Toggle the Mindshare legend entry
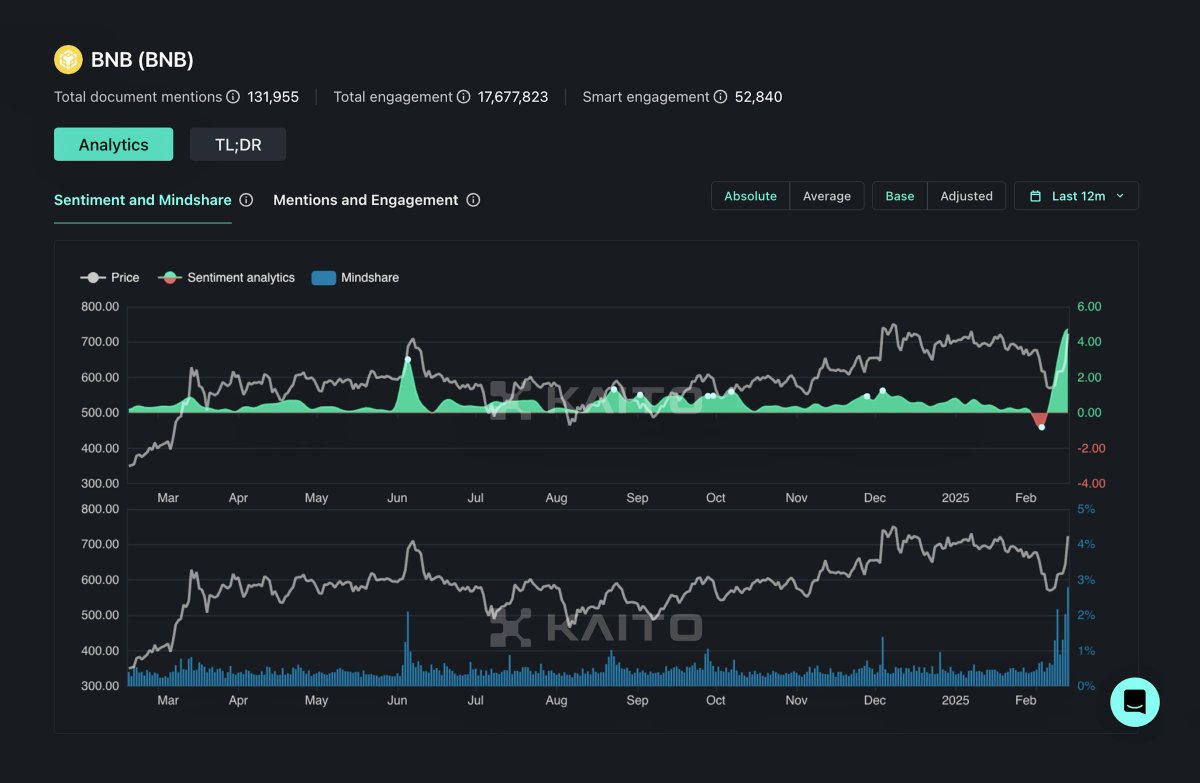The height and width of the screenshot is (783, 1200). click(353, 277)
